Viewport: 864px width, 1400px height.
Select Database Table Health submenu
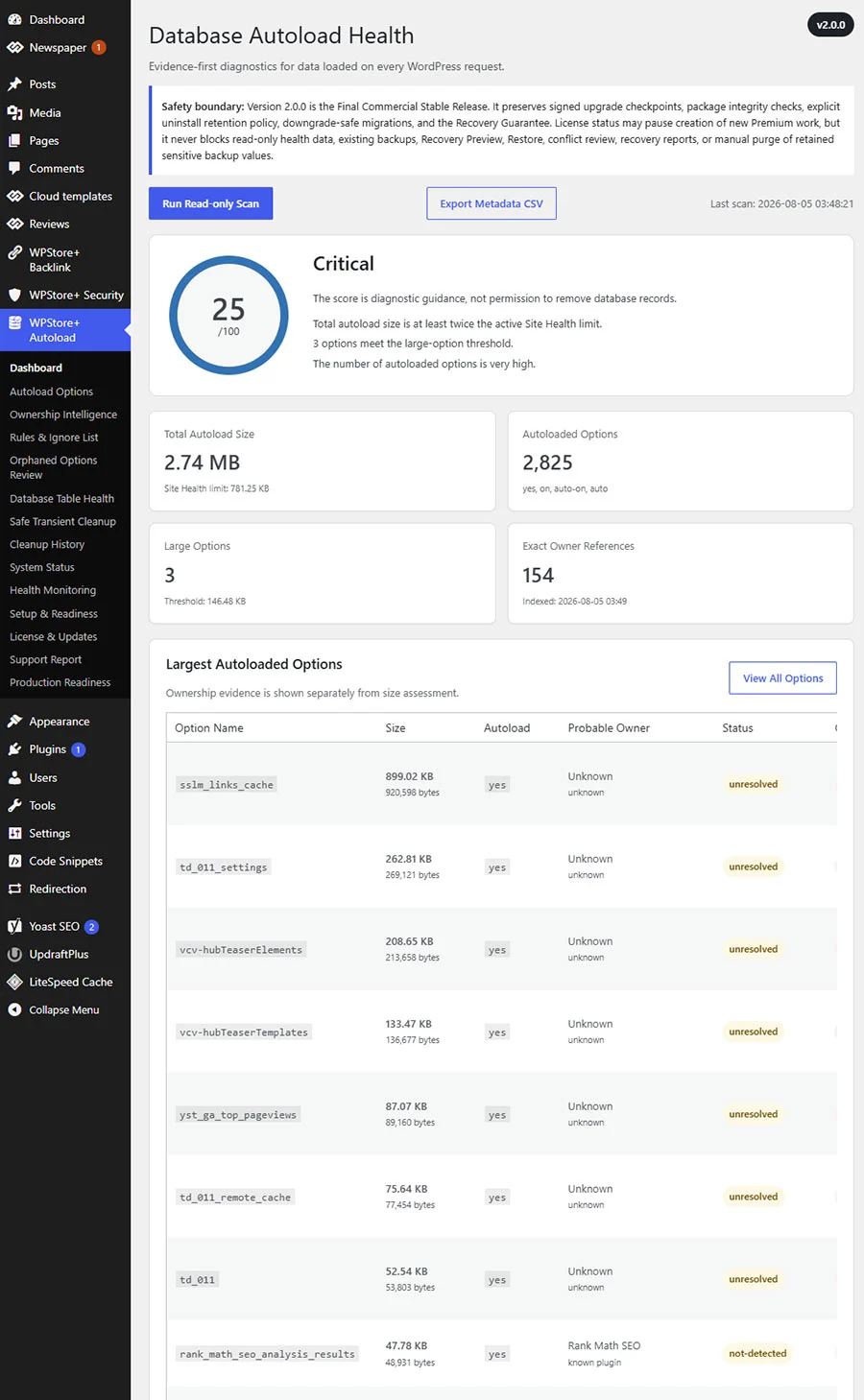coord(61,499)
